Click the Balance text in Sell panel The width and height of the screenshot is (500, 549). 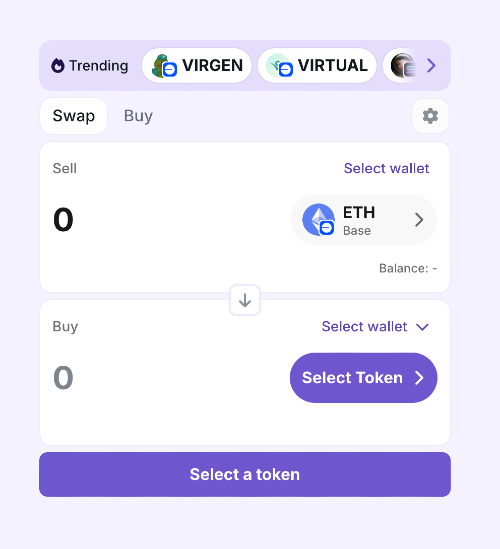(408, 269)
